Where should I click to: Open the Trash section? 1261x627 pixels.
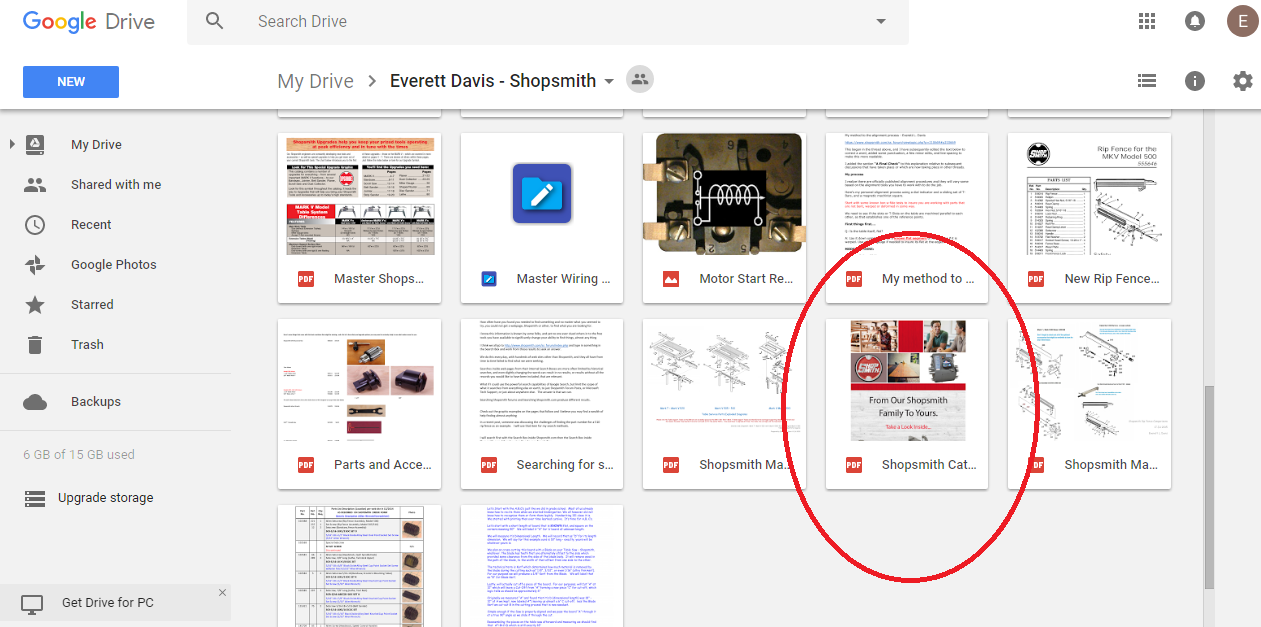87,345
